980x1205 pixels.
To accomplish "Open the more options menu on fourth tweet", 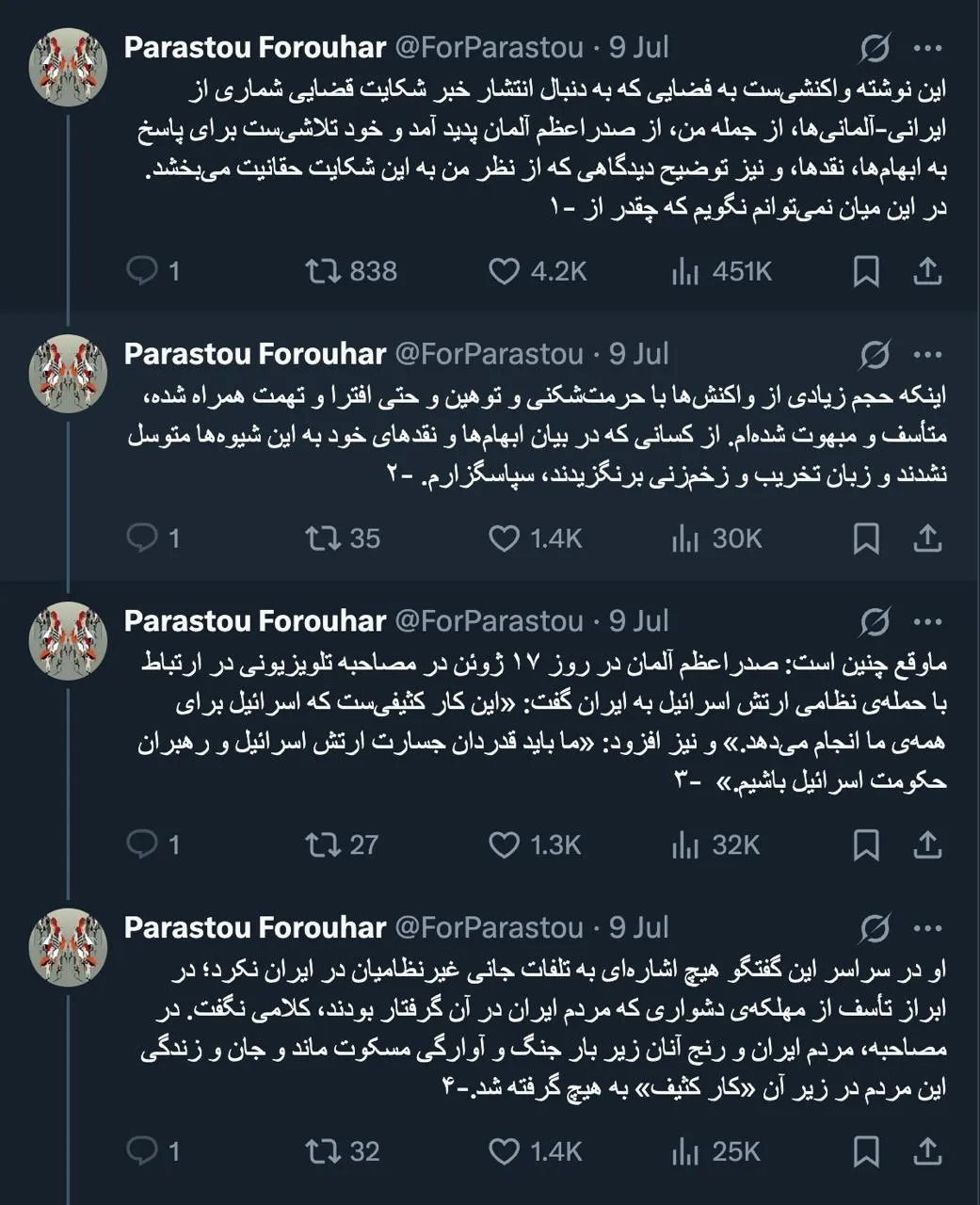I will 929,927.
